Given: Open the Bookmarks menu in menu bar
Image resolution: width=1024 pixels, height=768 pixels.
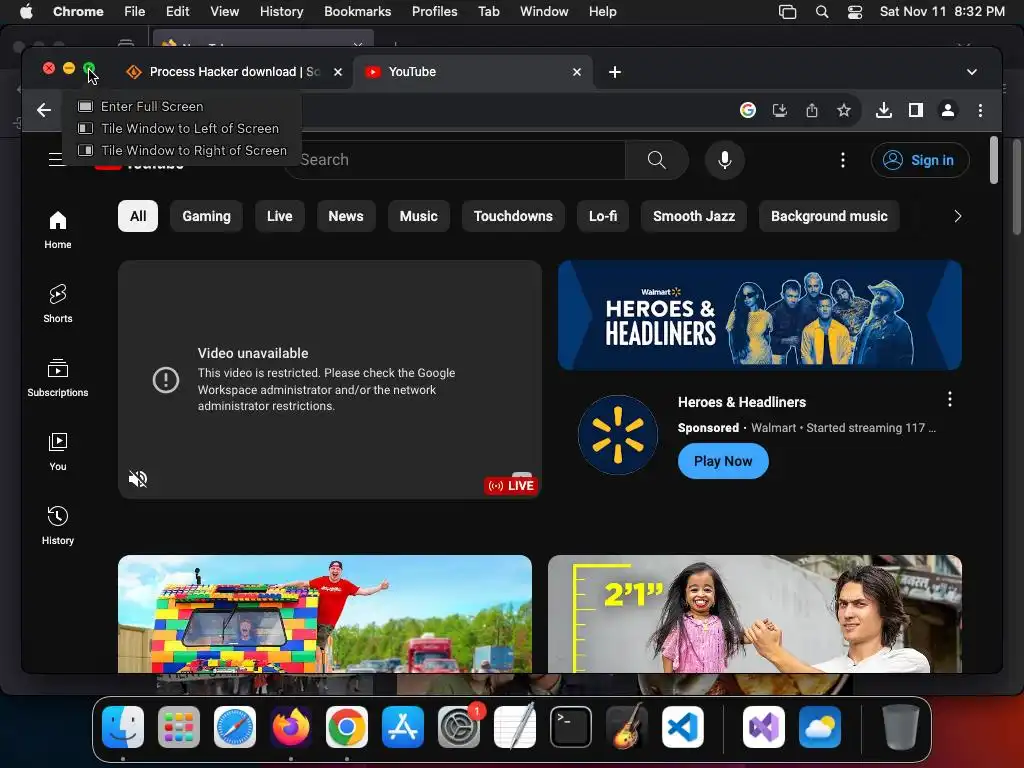Looking at the screenshot, I should pos(357,12).
